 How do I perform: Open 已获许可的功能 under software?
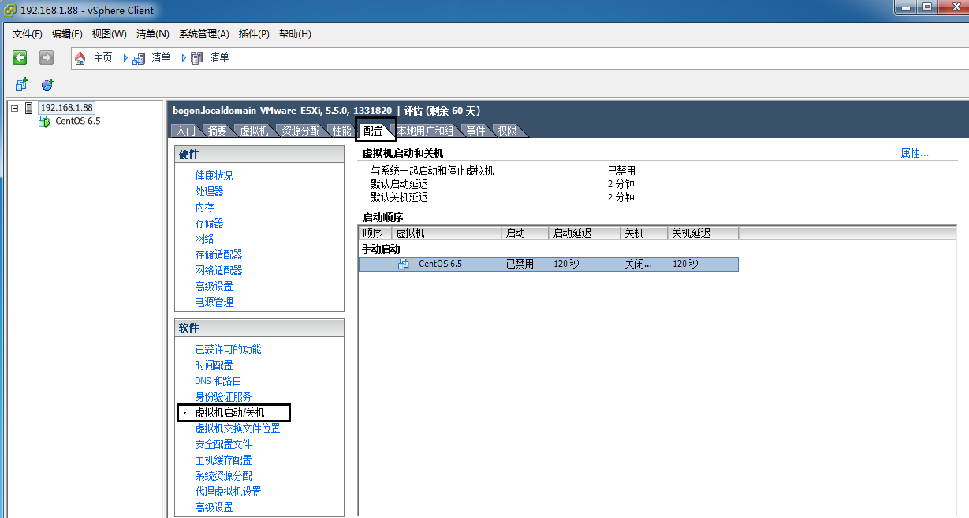click(228, 349)
